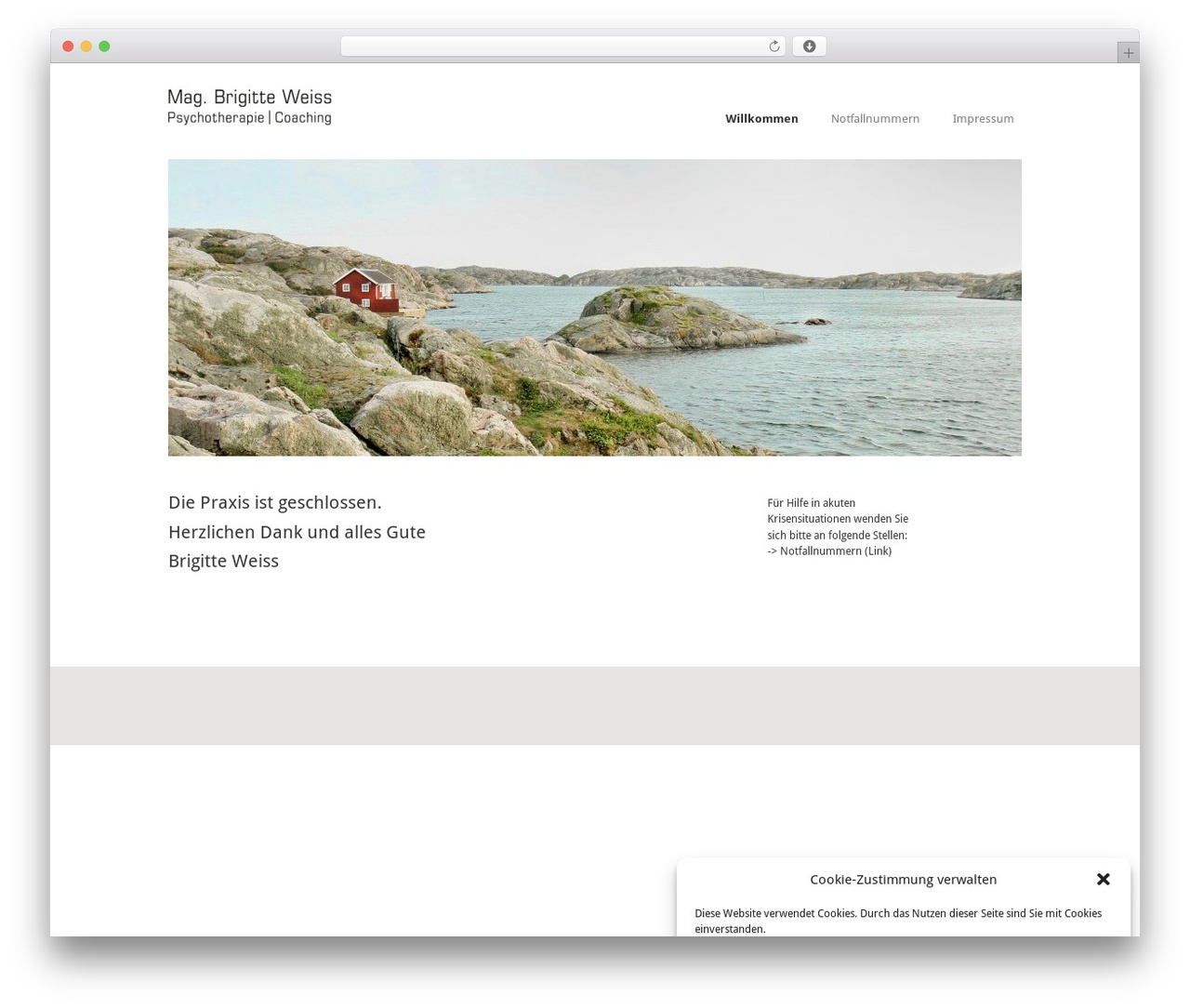Select the 'Die Praxis ist geschlossen.' text
Image resolution: width=1190 pixels, height=1008 pixels.
coord(275,502)
